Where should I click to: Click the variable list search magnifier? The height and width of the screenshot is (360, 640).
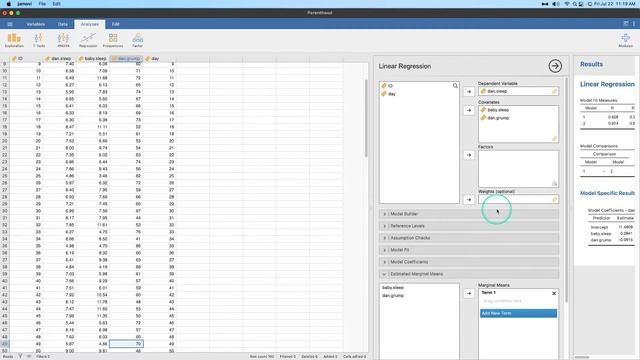(x=455, y=86)
